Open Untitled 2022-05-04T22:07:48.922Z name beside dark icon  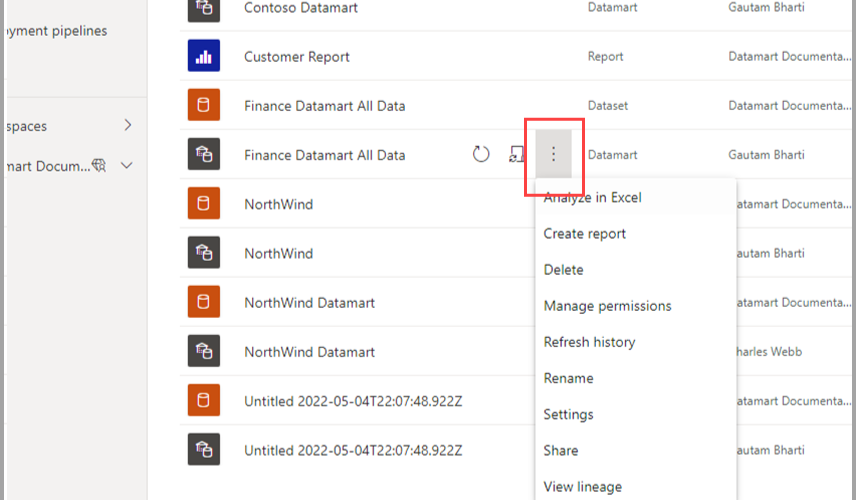(x=353, y=450)
